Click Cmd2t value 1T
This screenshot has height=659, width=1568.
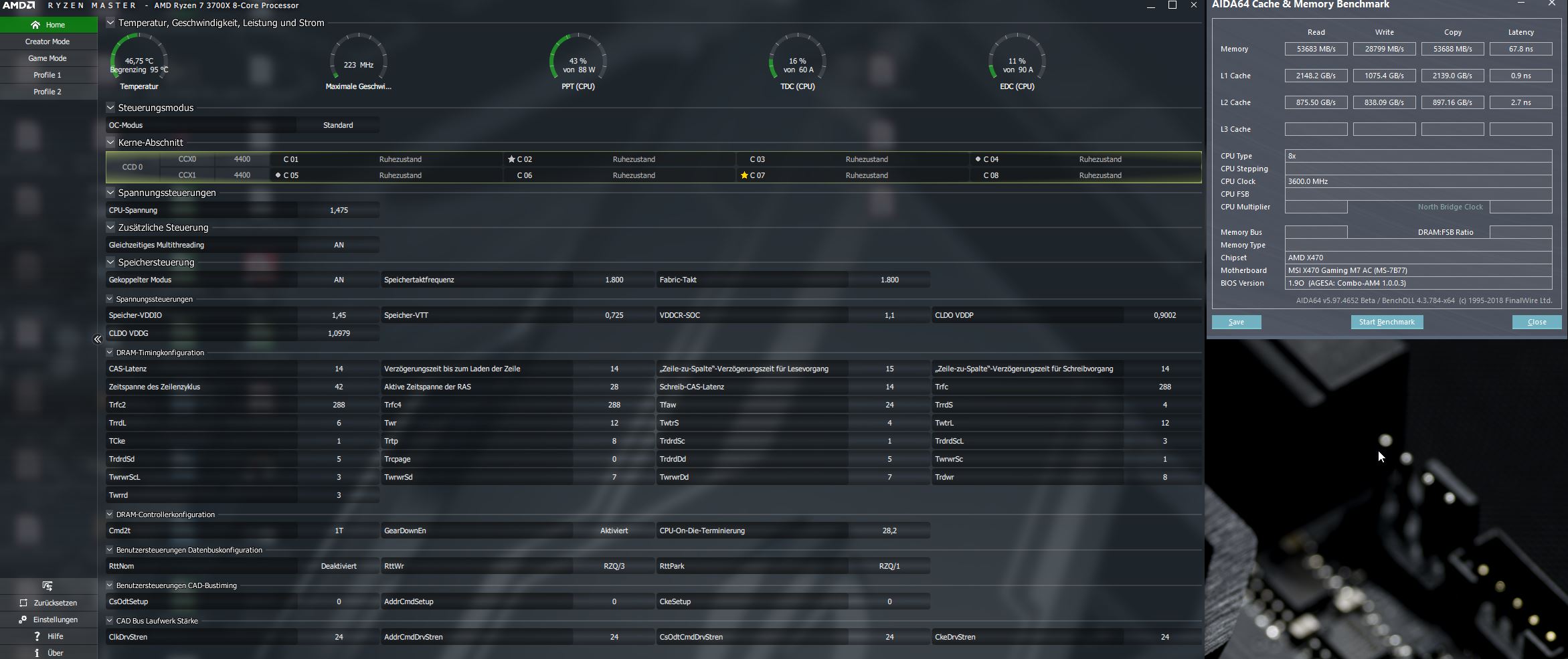click(x=339, y=531)
